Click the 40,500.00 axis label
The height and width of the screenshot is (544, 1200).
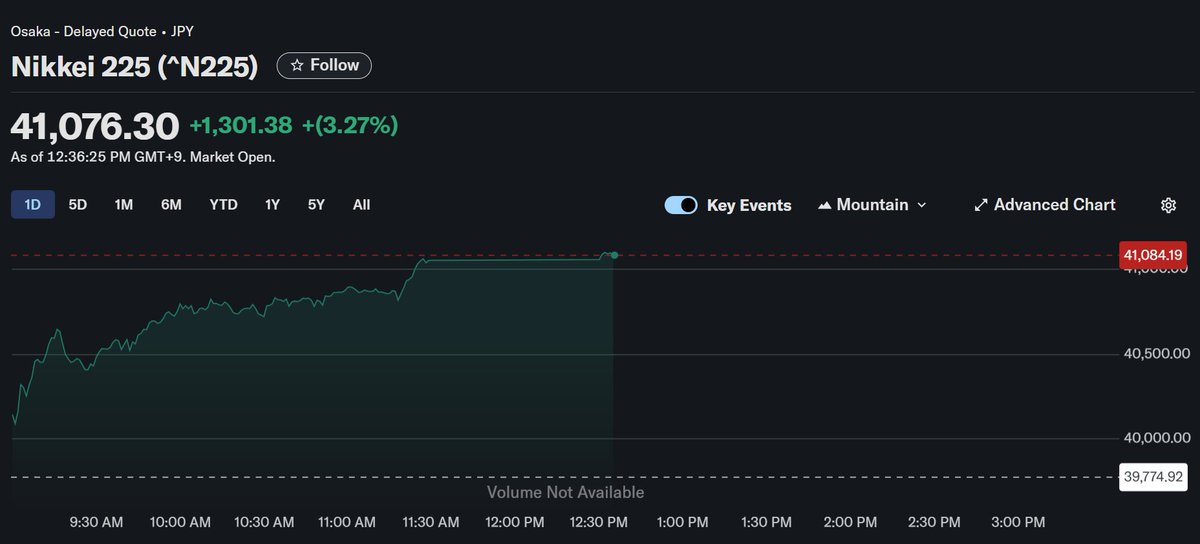[1156, 354]
